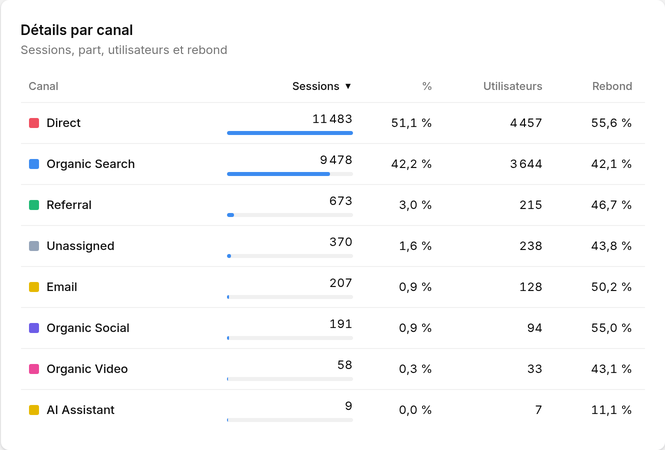Click the AI Assistant sessions bar

[290, 420]
